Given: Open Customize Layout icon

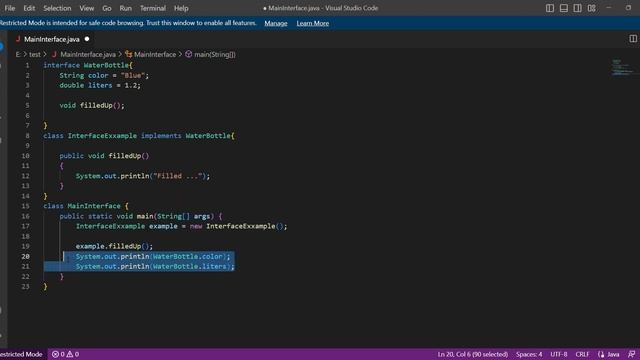Looking at the screenshot, I should point(591,8).
